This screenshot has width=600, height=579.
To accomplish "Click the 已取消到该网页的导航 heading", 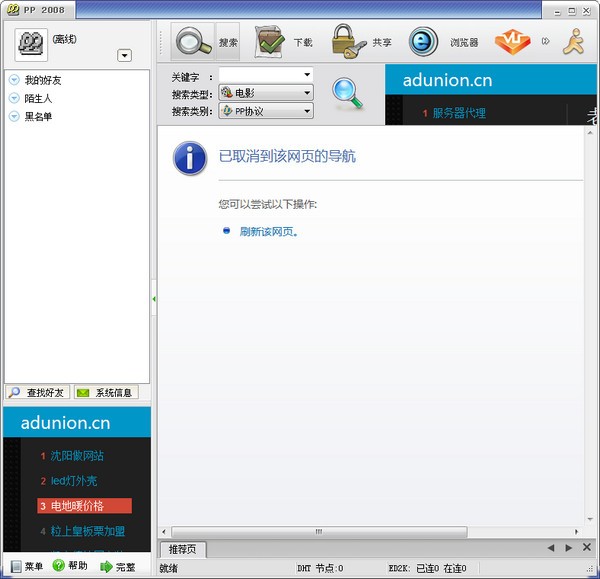I will click(287, 156).
